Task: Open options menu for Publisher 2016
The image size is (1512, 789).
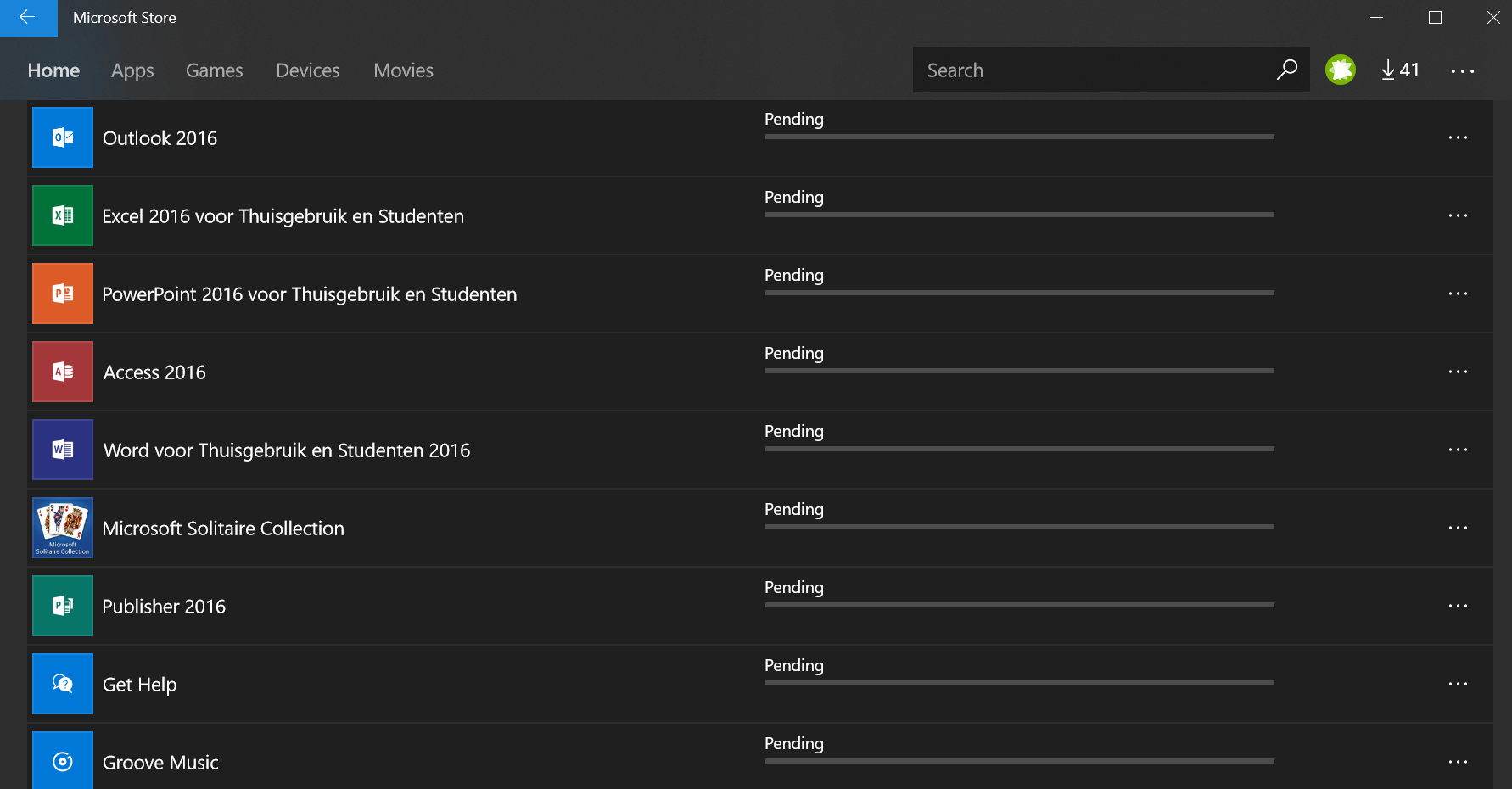Action: (x=1458, y=606)
